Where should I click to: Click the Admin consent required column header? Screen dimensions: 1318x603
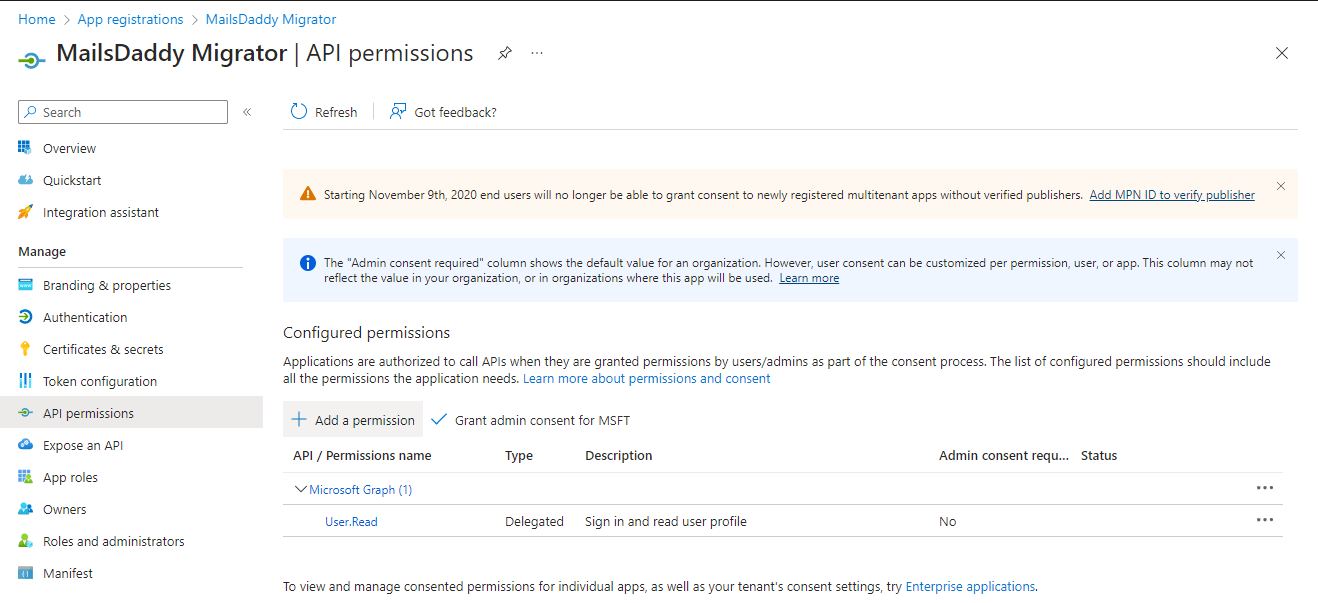(x=1004, y=455)
